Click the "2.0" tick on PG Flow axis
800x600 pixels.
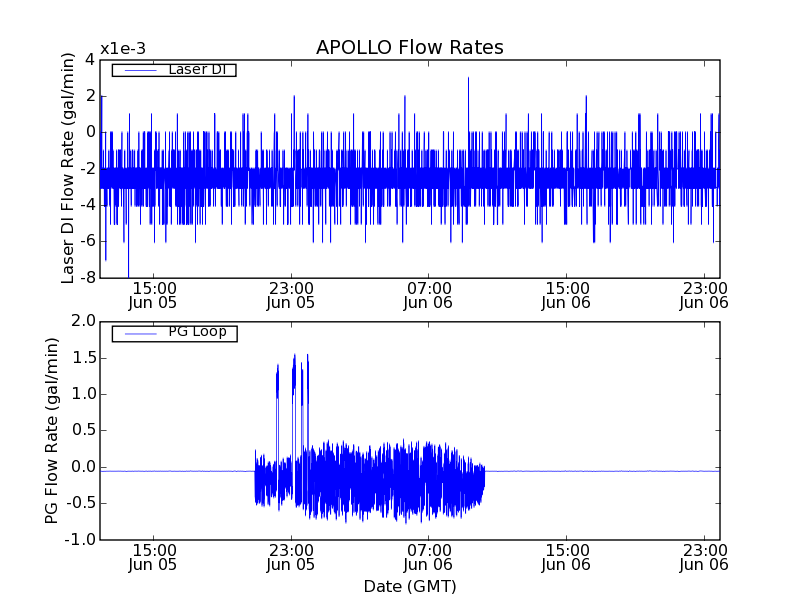click(82, 321)
